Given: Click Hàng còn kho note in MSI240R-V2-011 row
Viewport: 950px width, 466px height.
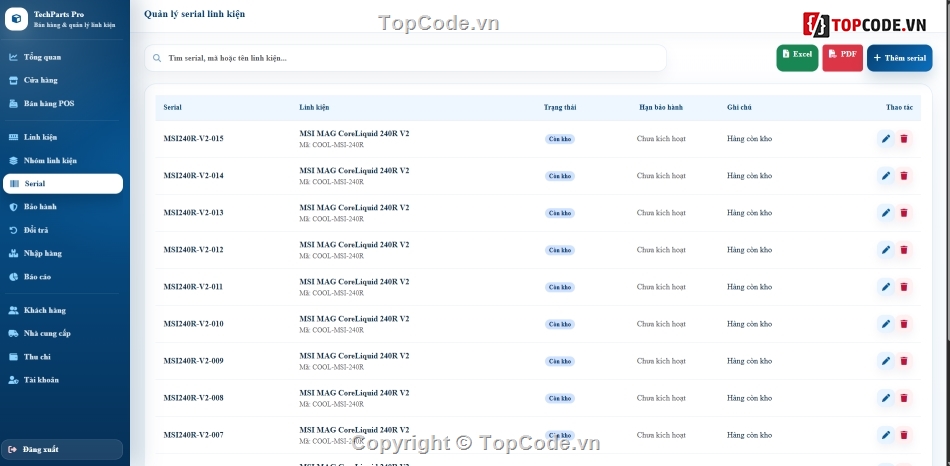Looking at the screenshot, I should coord(749,287).
